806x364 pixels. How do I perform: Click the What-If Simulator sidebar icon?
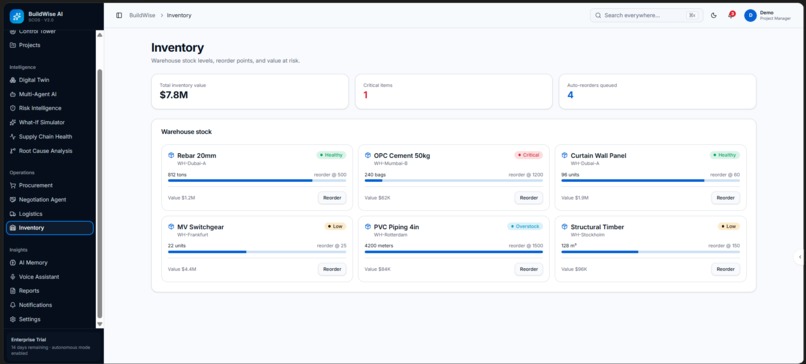(x=13, y=123)
